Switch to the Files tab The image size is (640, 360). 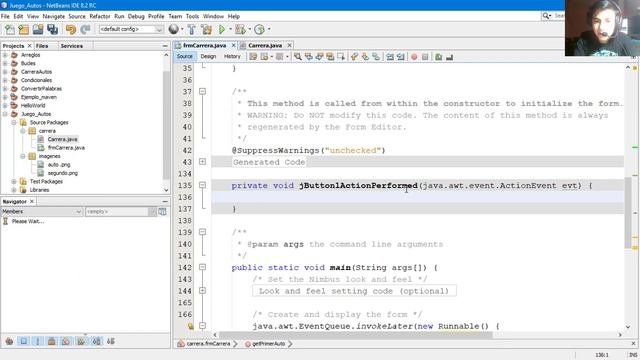pos(42,46)
